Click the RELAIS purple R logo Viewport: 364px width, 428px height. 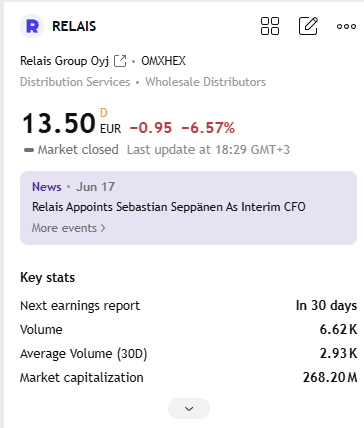tap(32, 26)
